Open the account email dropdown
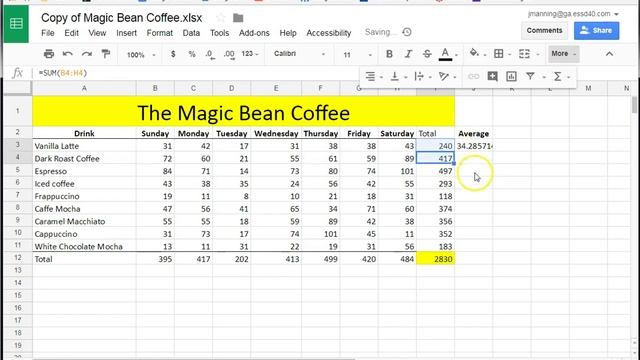Image resolution: width=640 pixels, height=360 pixels. [x=573, y=14]
